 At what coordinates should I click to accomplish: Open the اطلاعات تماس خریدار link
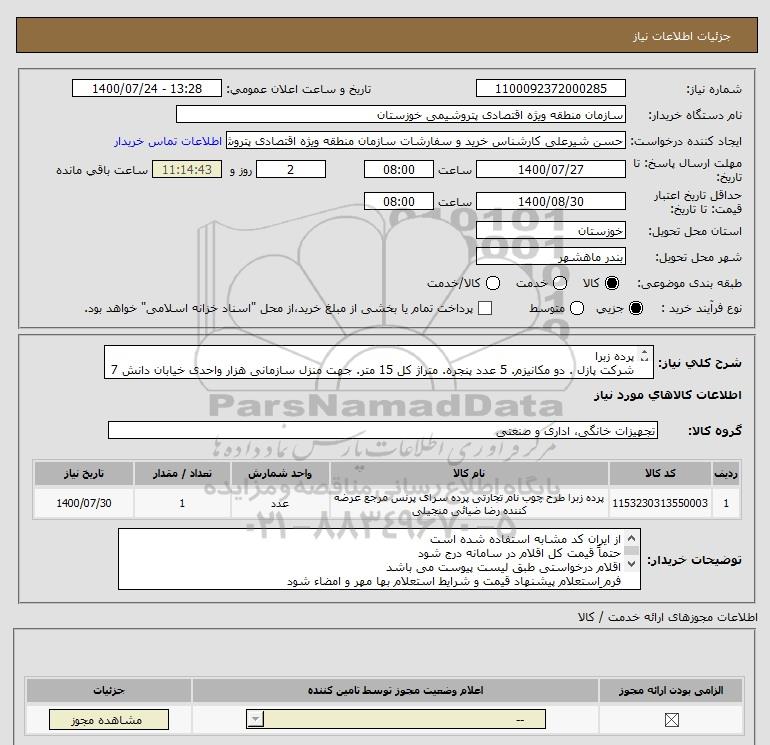[x=168, y=141]
